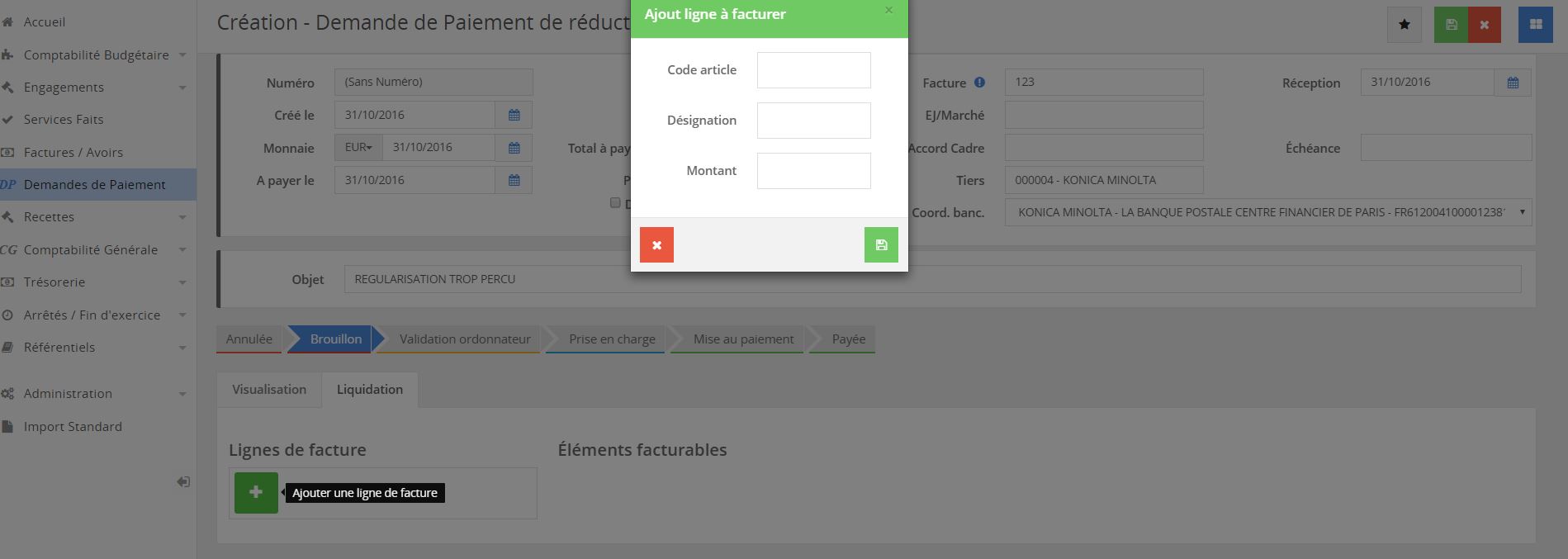This screenshot has width=1568, height=559.
Task: Click the green save icon in the dialog
Action: [x=881, y=245]
